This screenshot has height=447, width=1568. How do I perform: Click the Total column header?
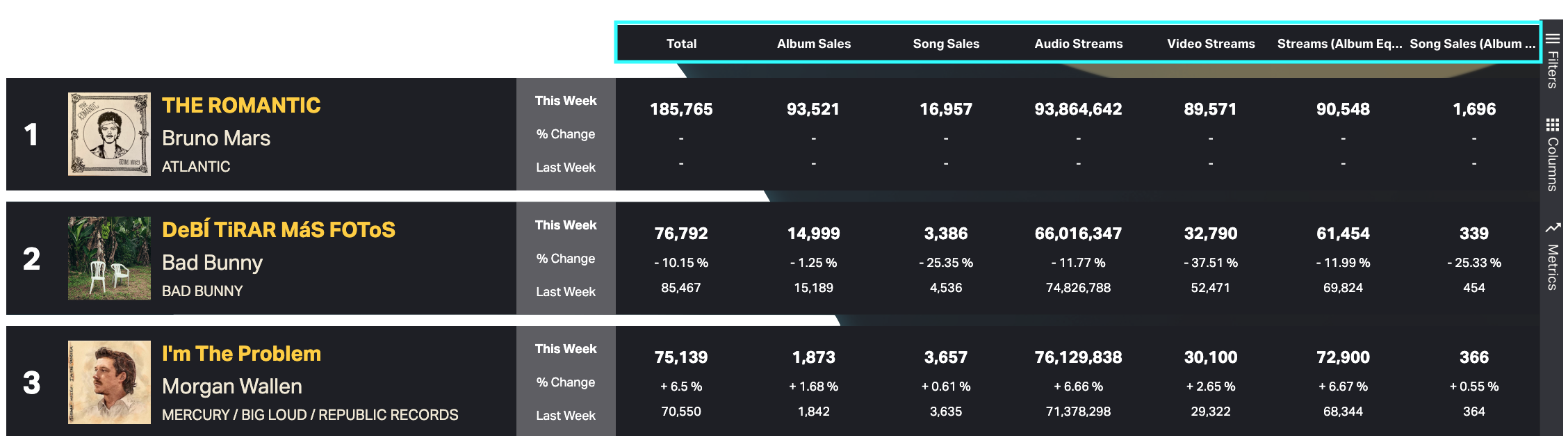(x=681, y=44)
